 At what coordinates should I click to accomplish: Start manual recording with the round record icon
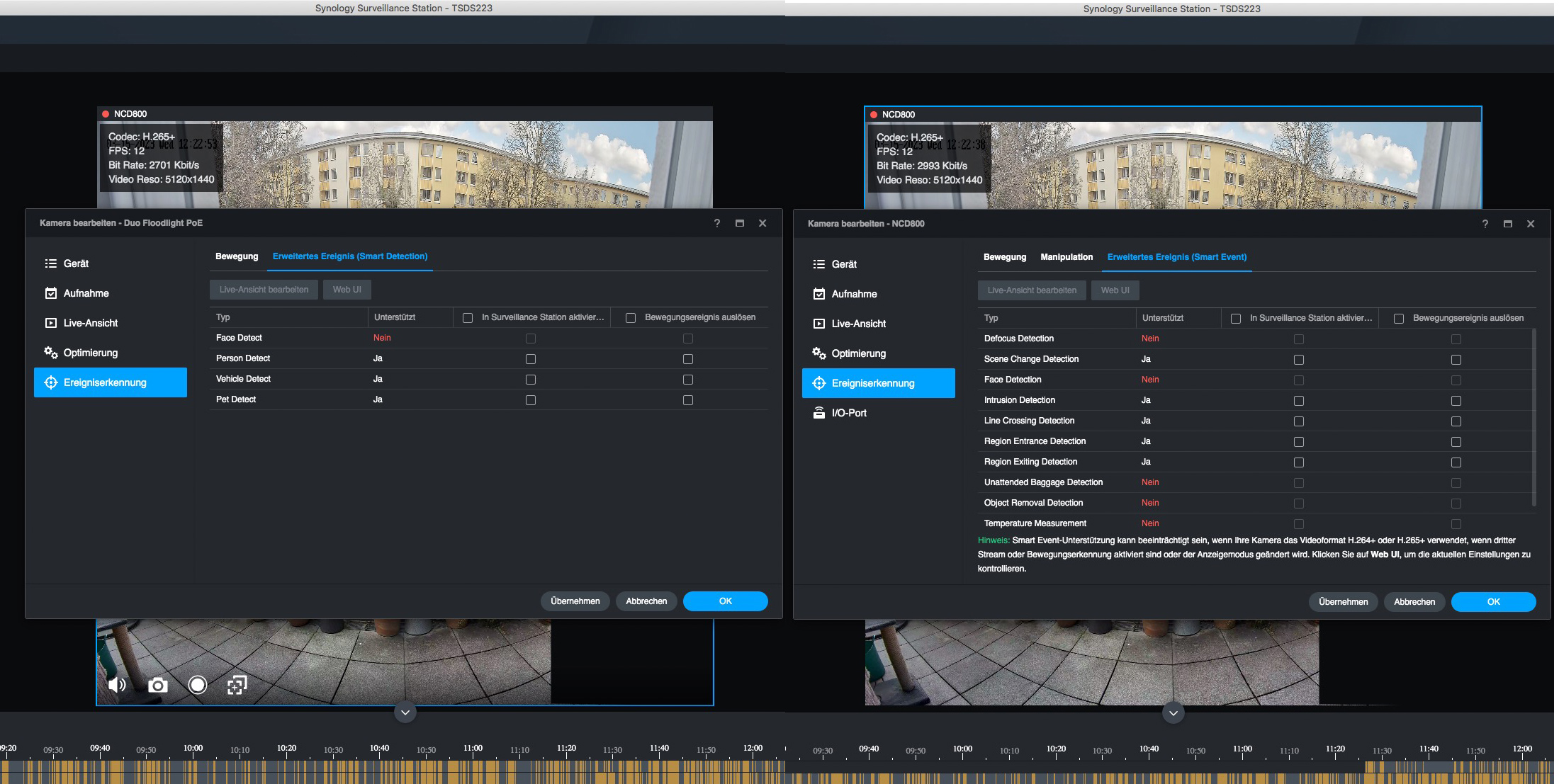198,685
